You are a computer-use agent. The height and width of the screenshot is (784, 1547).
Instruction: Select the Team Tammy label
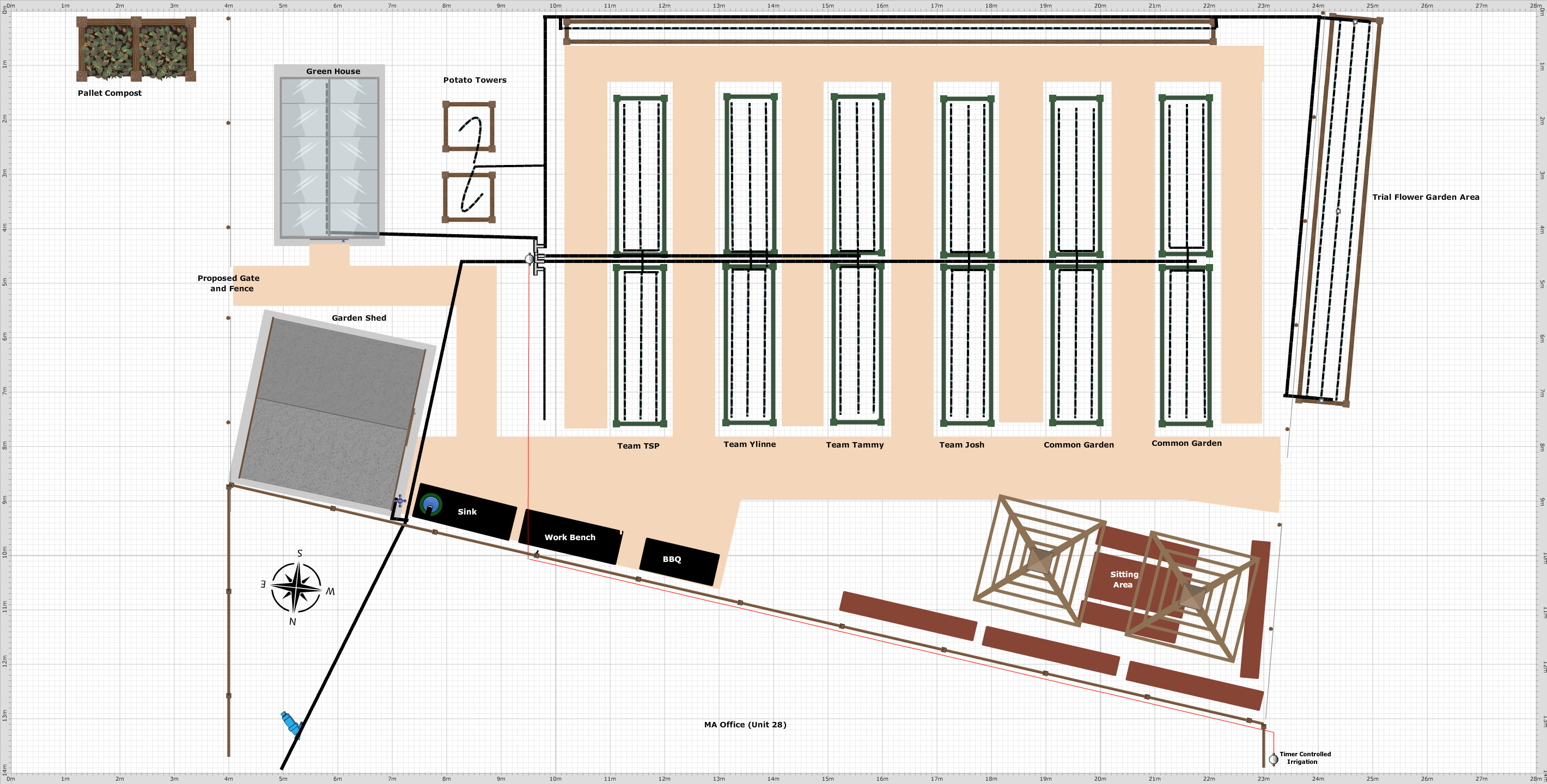point(854,445)
